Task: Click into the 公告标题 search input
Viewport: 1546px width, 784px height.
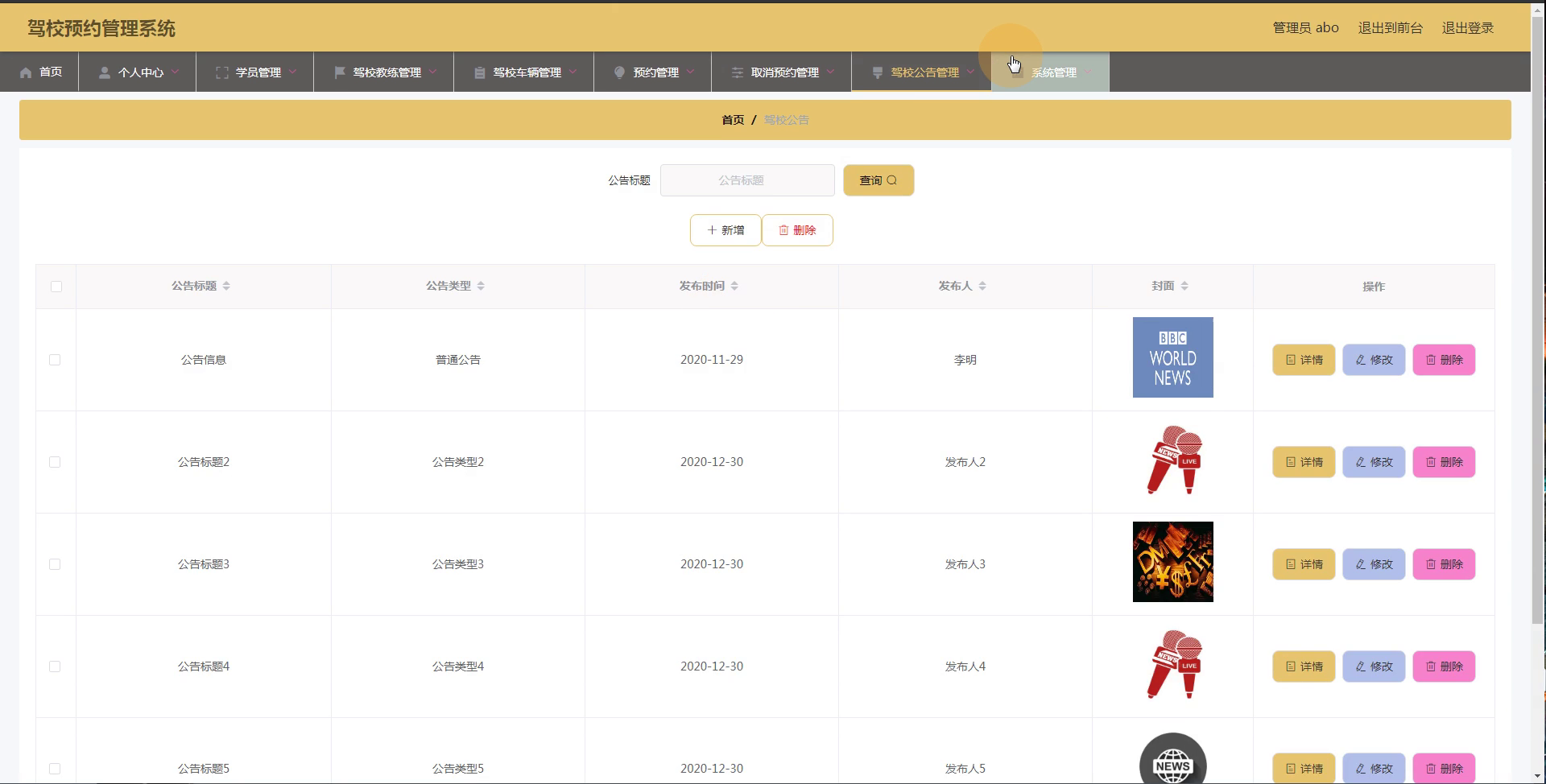Action: (747, 180)
